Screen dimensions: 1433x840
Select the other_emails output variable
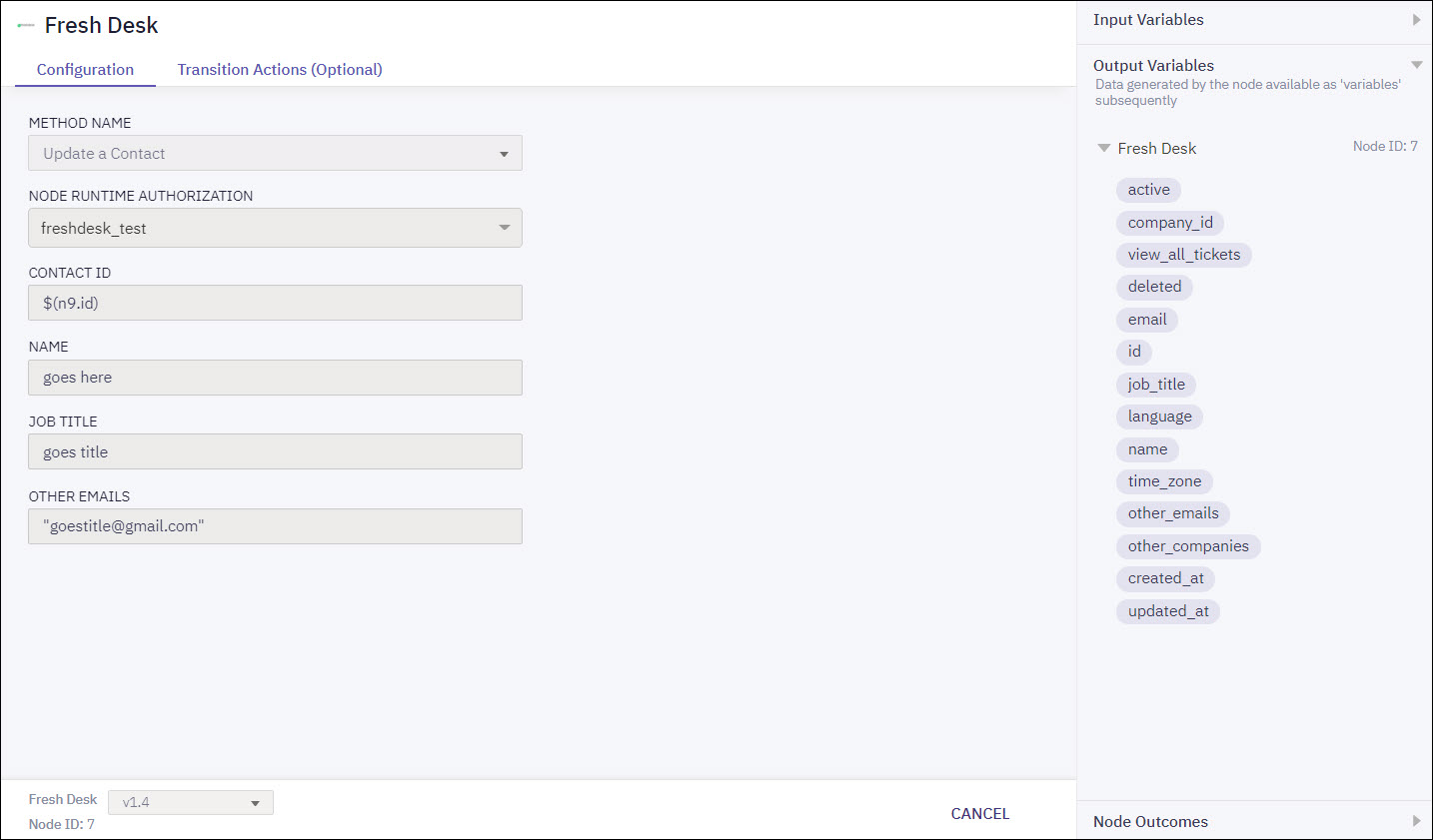coord(1173,513)
